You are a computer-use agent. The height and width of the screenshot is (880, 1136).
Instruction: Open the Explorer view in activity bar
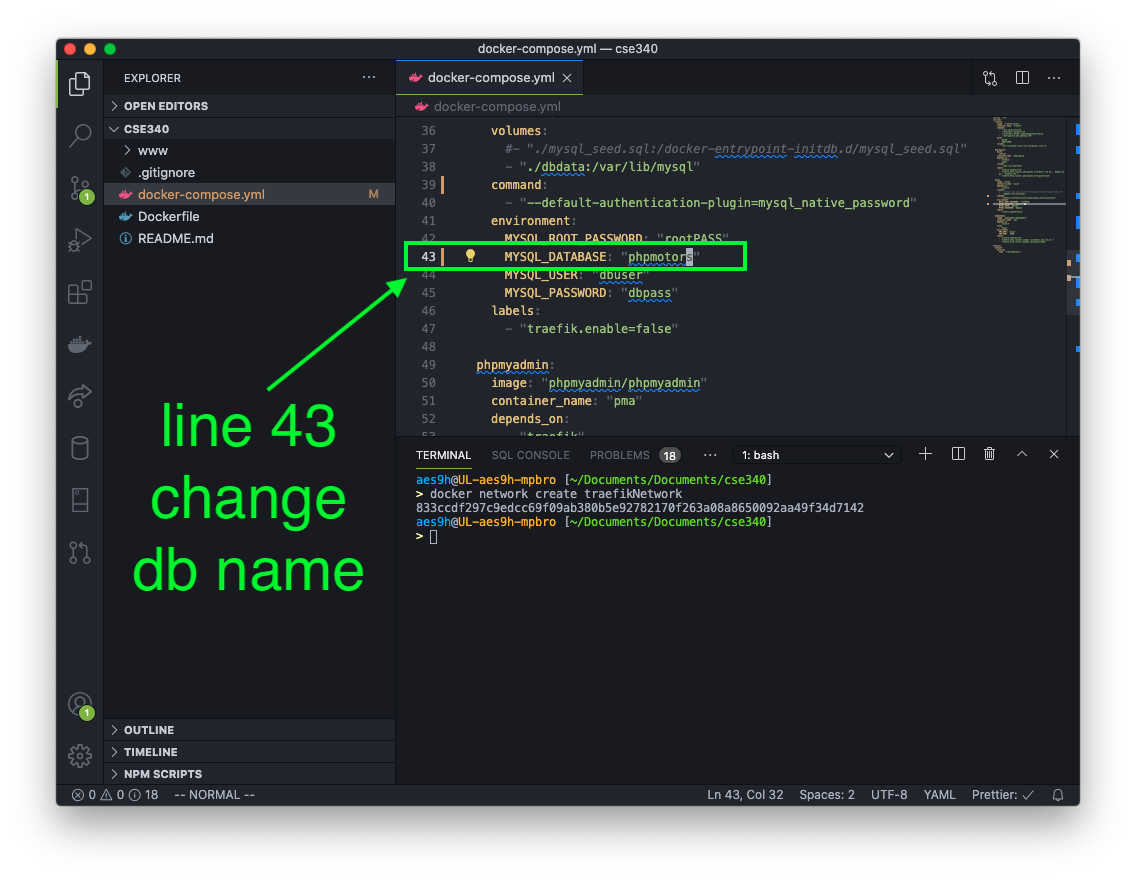(x=80, y=84)
